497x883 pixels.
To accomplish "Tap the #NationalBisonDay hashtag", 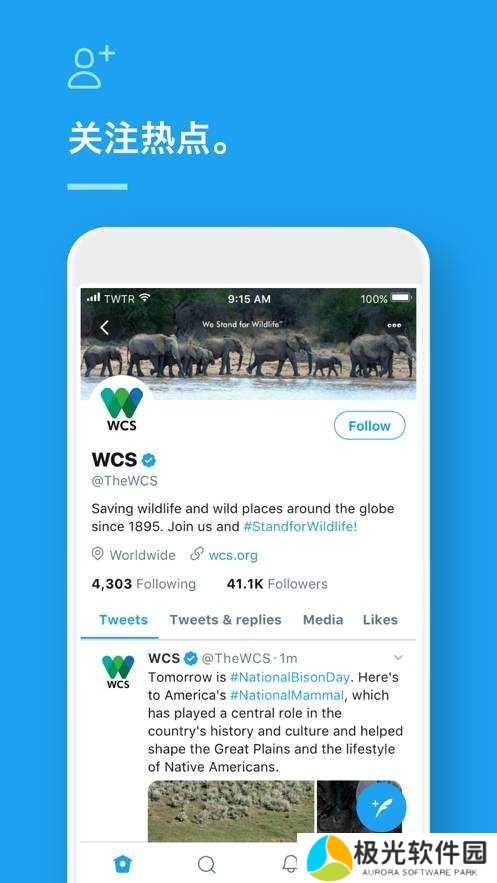I will coord(290,677).
